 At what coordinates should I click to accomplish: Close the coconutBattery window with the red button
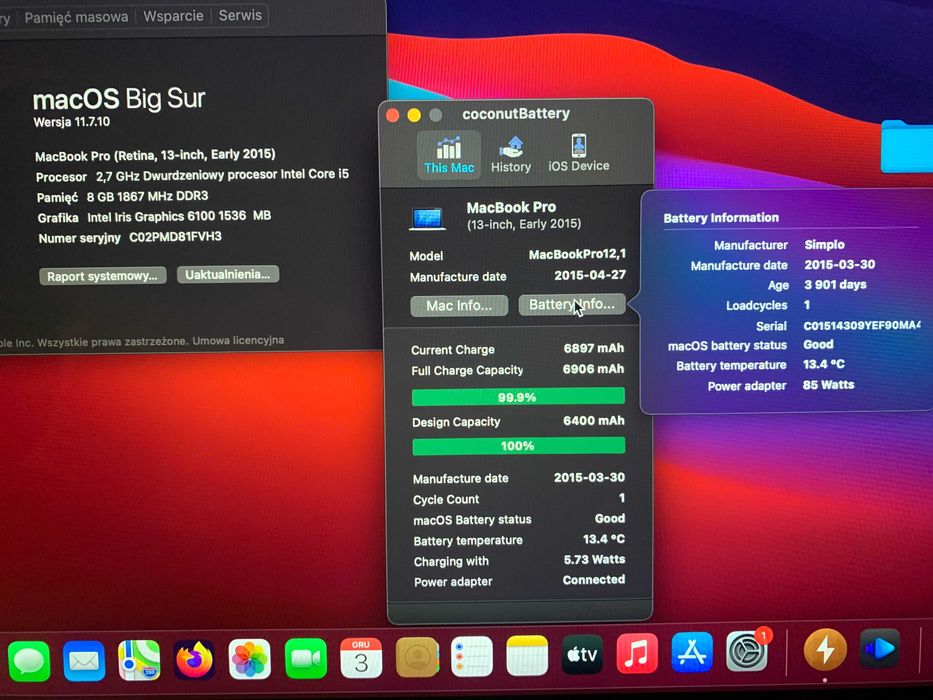coord(393,115)
